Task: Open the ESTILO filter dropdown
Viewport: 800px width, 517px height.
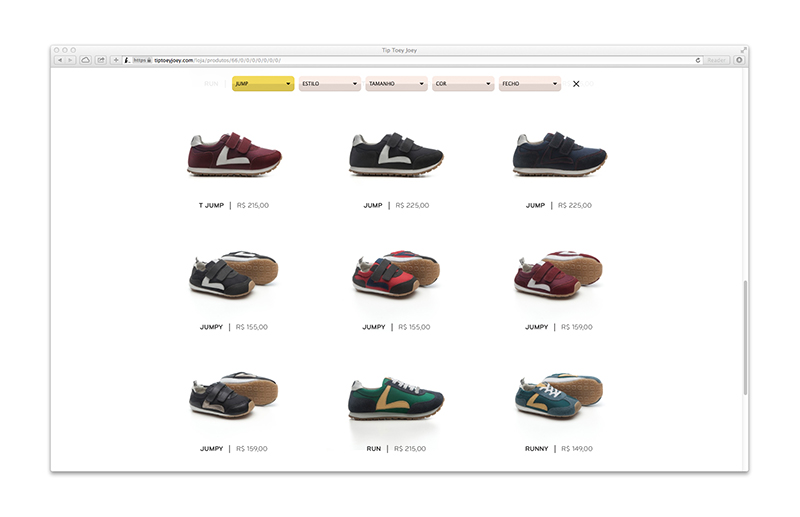Action: click(x=330, y=84)
